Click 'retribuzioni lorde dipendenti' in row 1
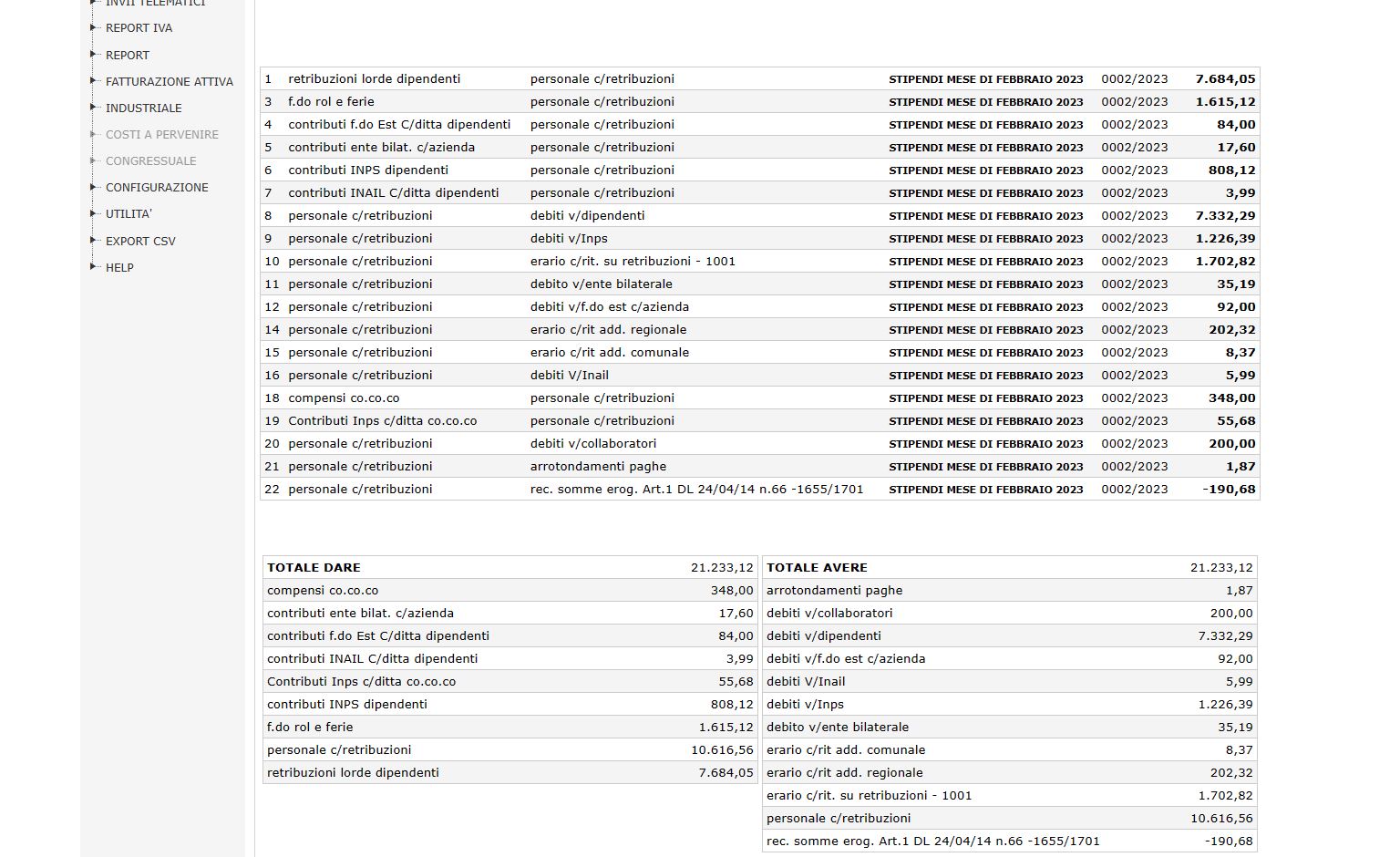Screen dimensions: 1400x857 [375, 78]
